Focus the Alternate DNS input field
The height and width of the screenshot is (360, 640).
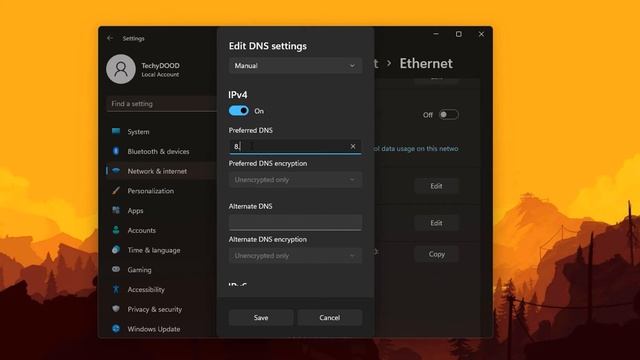pyautogui.click(x=295, y=222)
